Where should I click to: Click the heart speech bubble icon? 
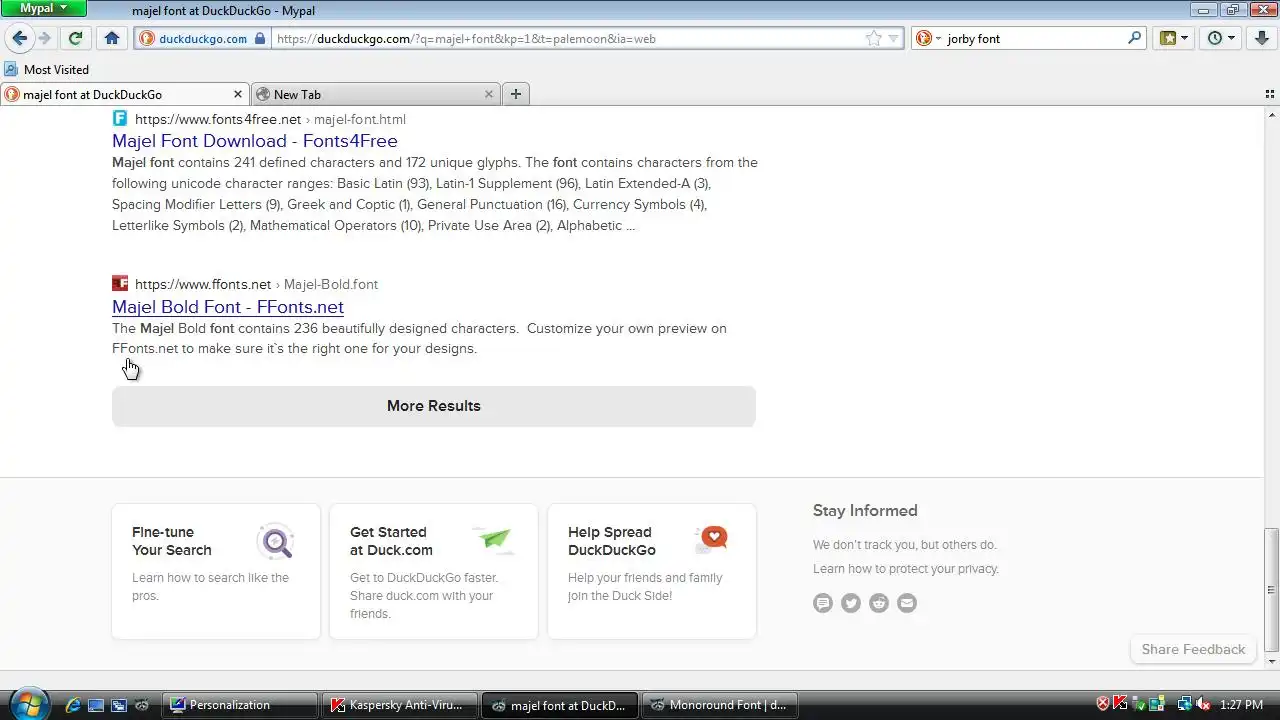pyautogui.click(x=711, y=540)
